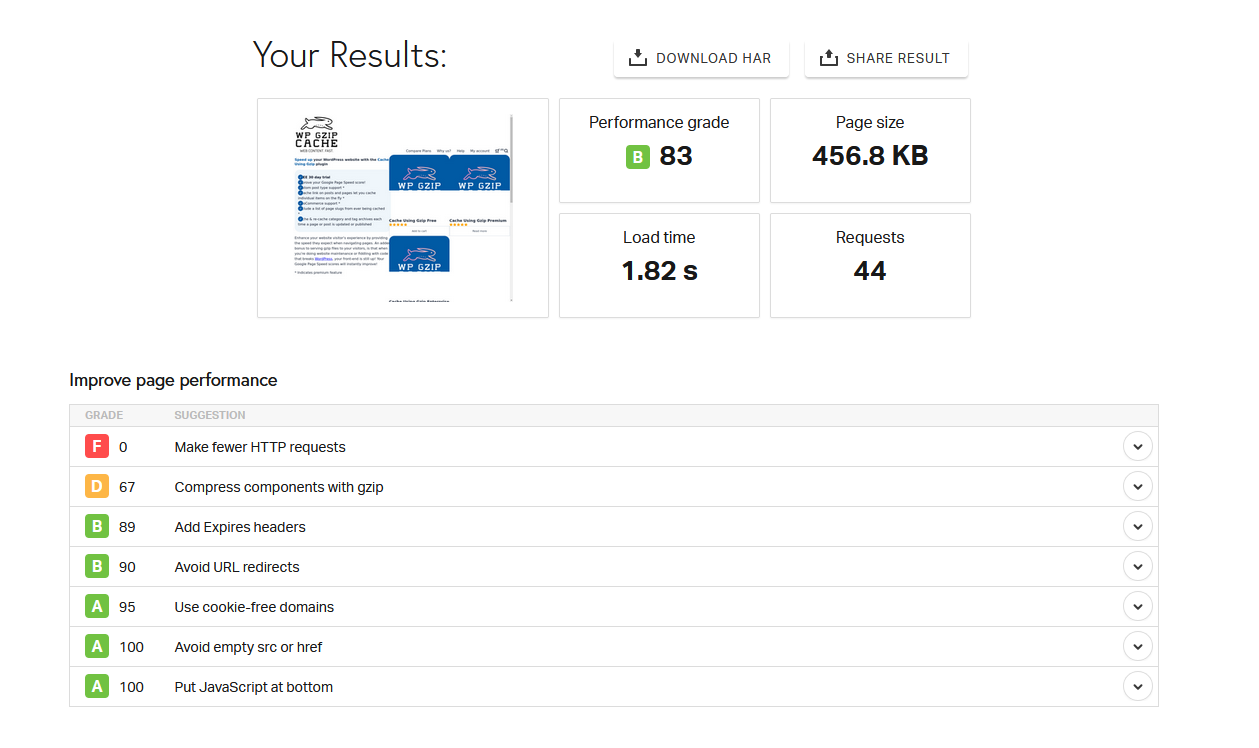Click the DOWNLOAD HAR button
The width and height of the screenshot is (1259, 748).
tap(701, 58)
